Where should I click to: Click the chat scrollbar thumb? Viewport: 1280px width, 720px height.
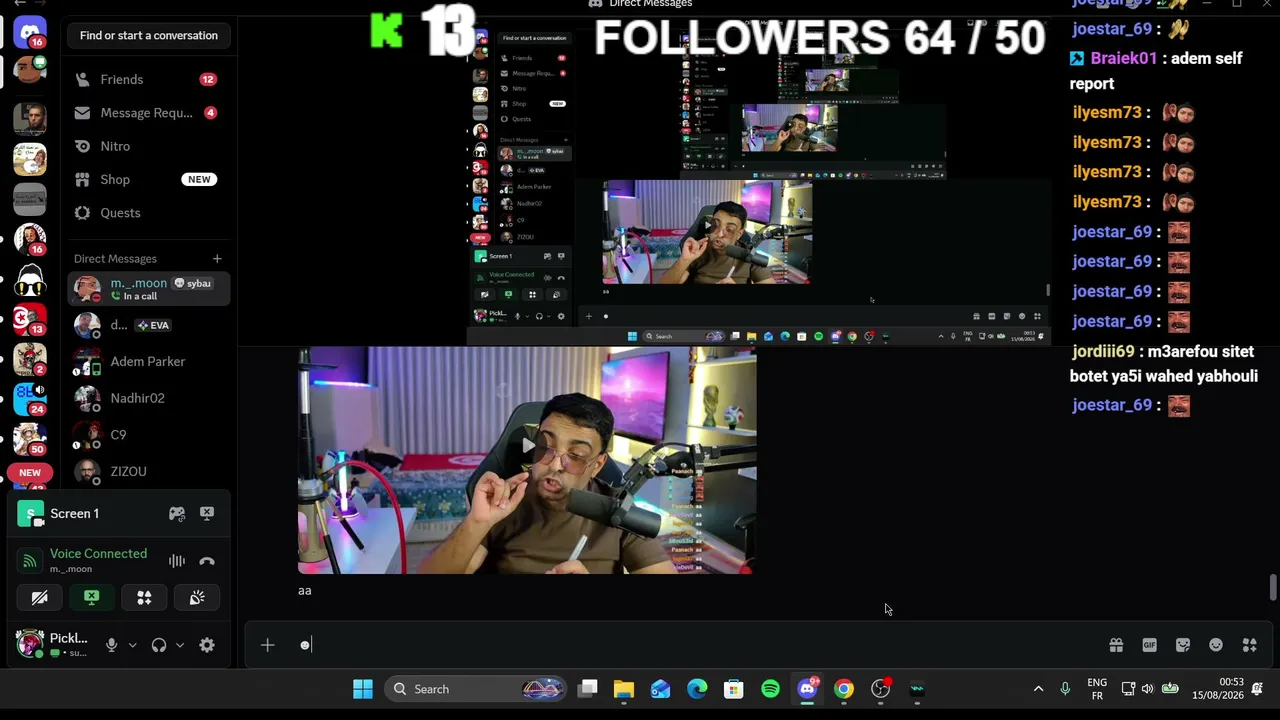tap(1273, 587)
